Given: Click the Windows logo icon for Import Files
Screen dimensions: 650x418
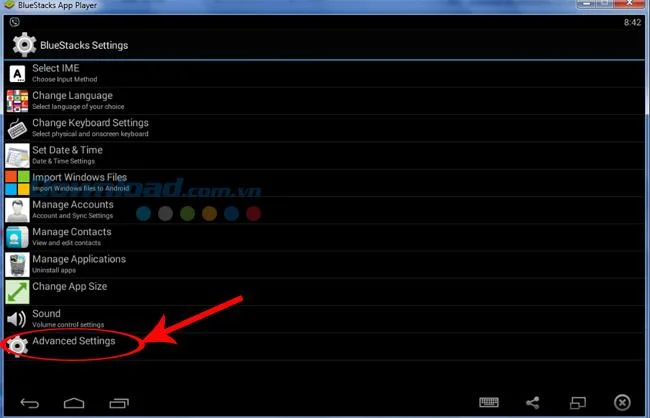Looking at the screenshot, I should [17, 182].
